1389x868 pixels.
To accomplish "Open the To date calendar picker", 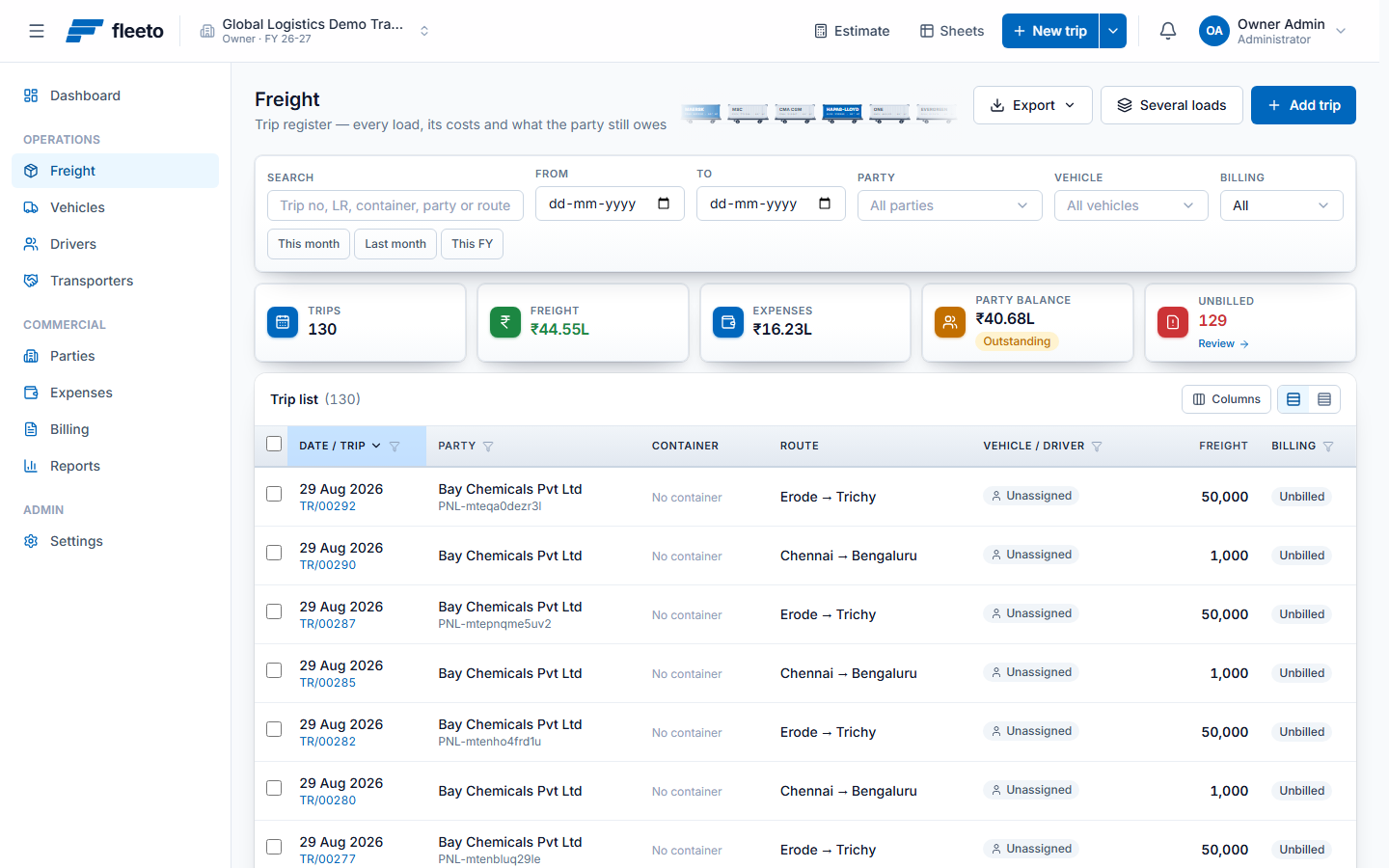I will (x=825, y=203).
